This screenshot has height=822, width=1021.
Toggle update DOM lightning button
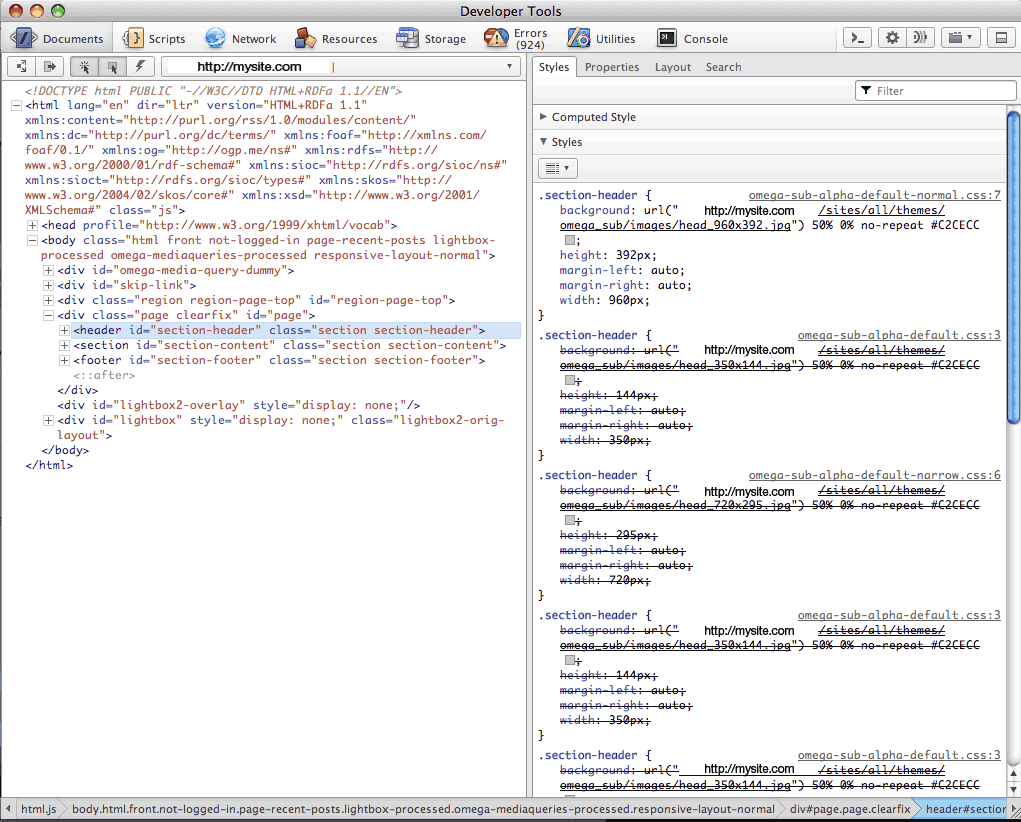click(x=140, y=66)
